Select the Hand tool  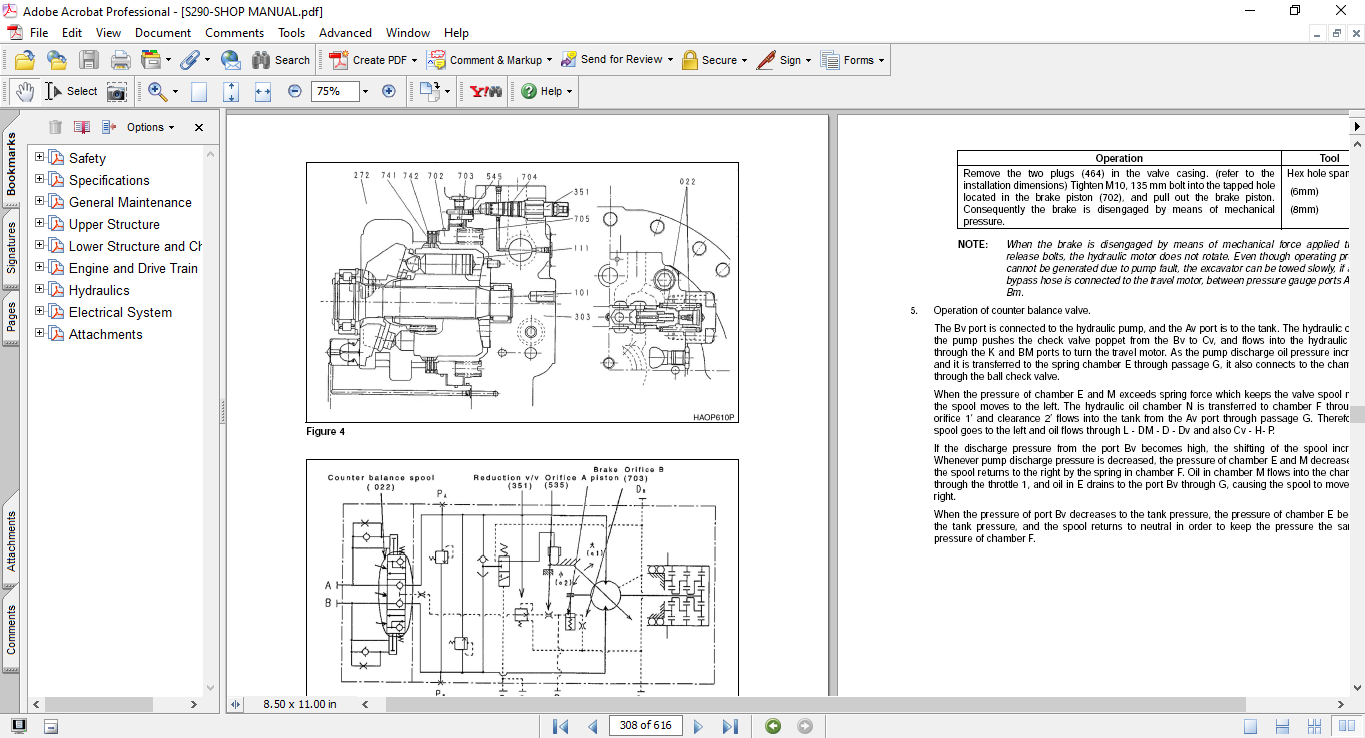[x=24, y=91]
